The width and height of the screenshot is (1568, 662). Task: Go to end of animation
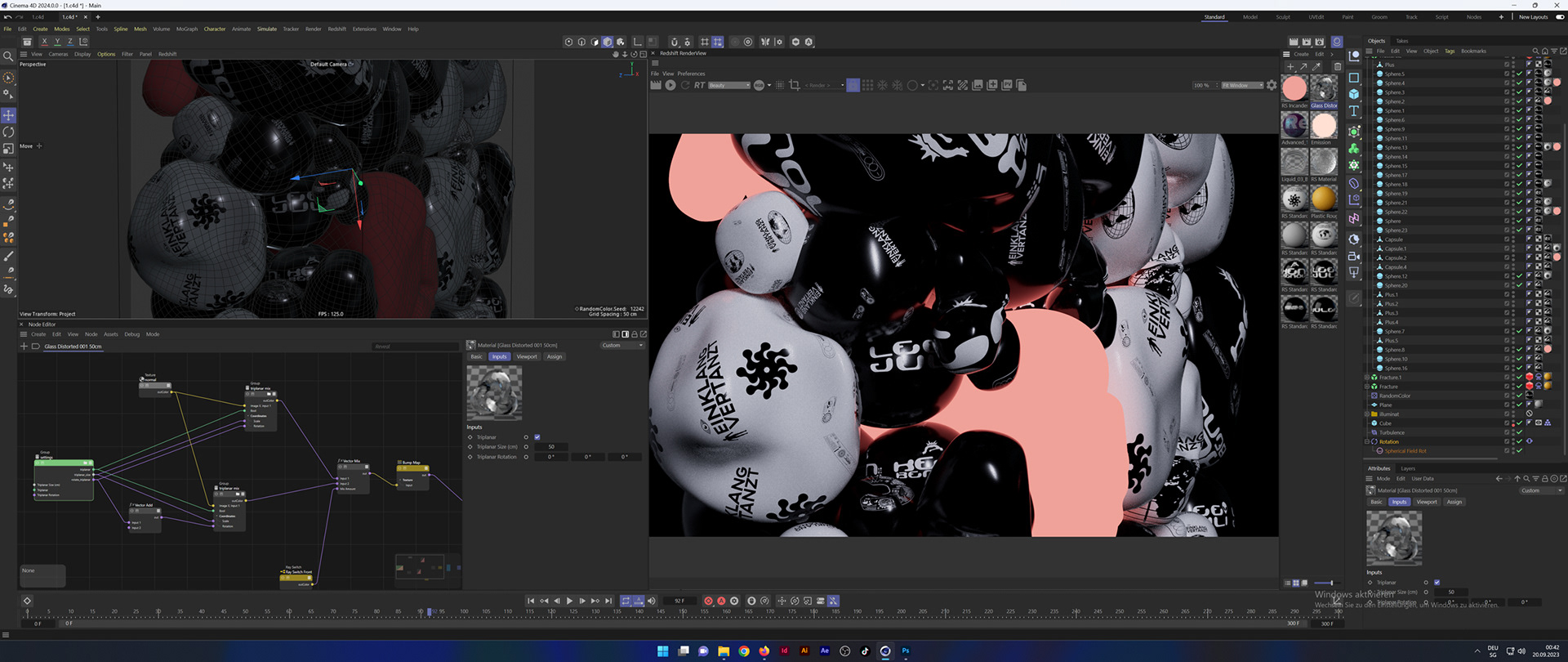pyautogui.click(x=608, y=601)
